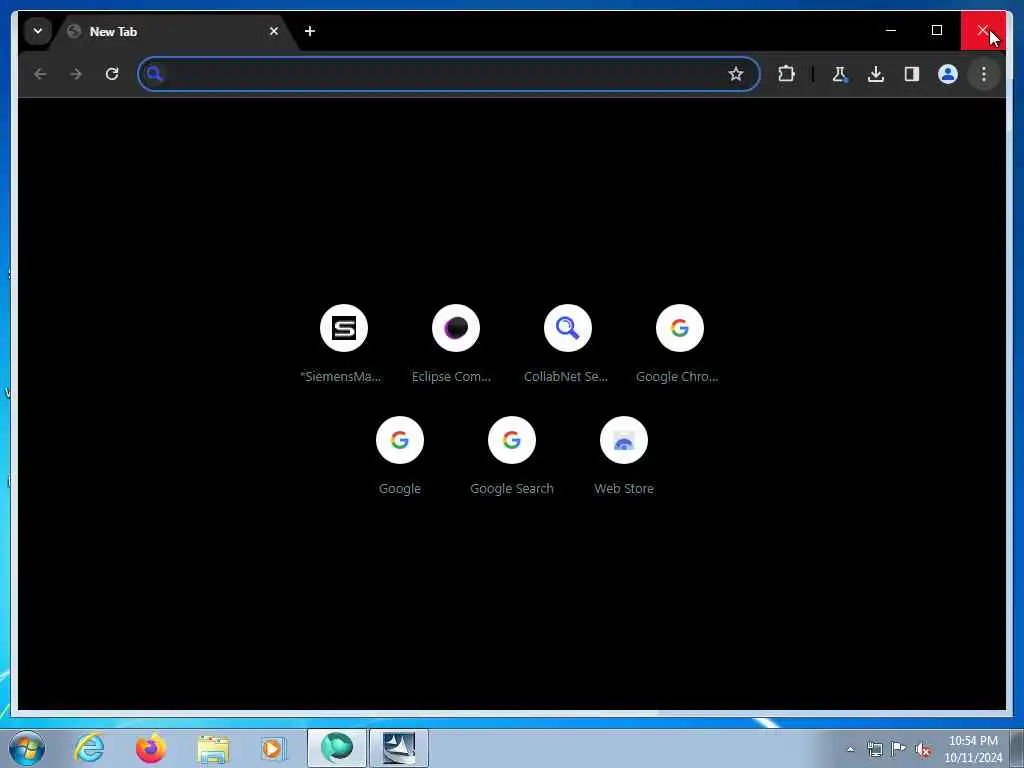1024x768 pixels.
Task: Launch Firefox from taskbar
Action: [x=151, y=748]
